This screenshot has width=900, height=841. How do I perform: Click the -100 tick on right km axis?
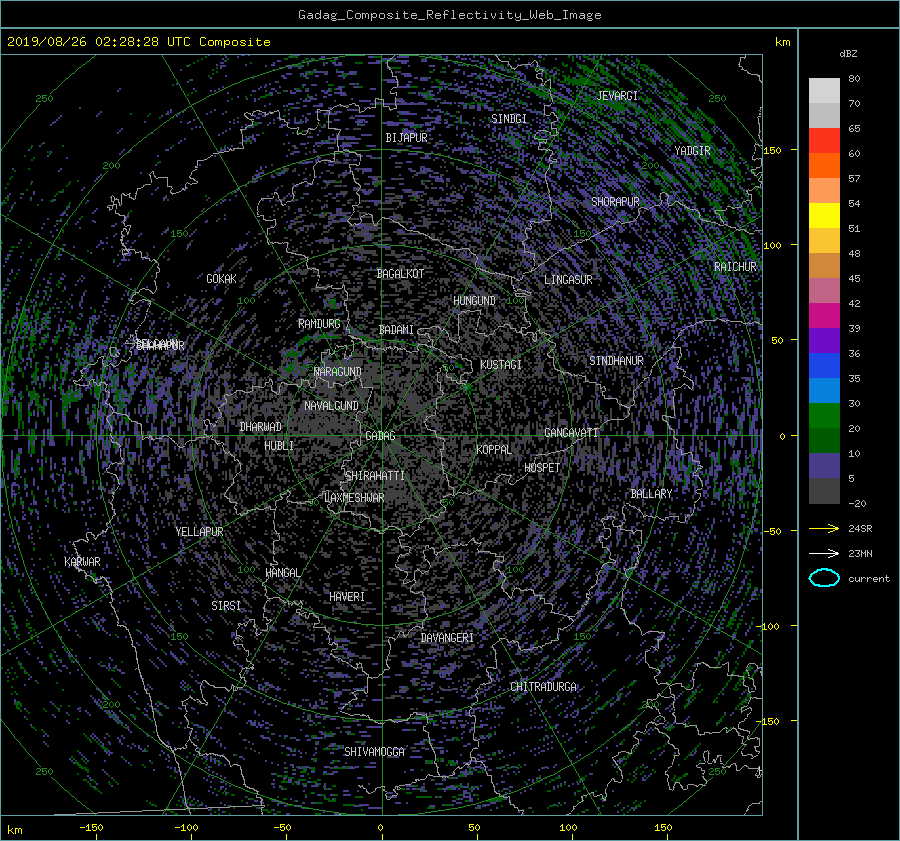coord(770,626)
